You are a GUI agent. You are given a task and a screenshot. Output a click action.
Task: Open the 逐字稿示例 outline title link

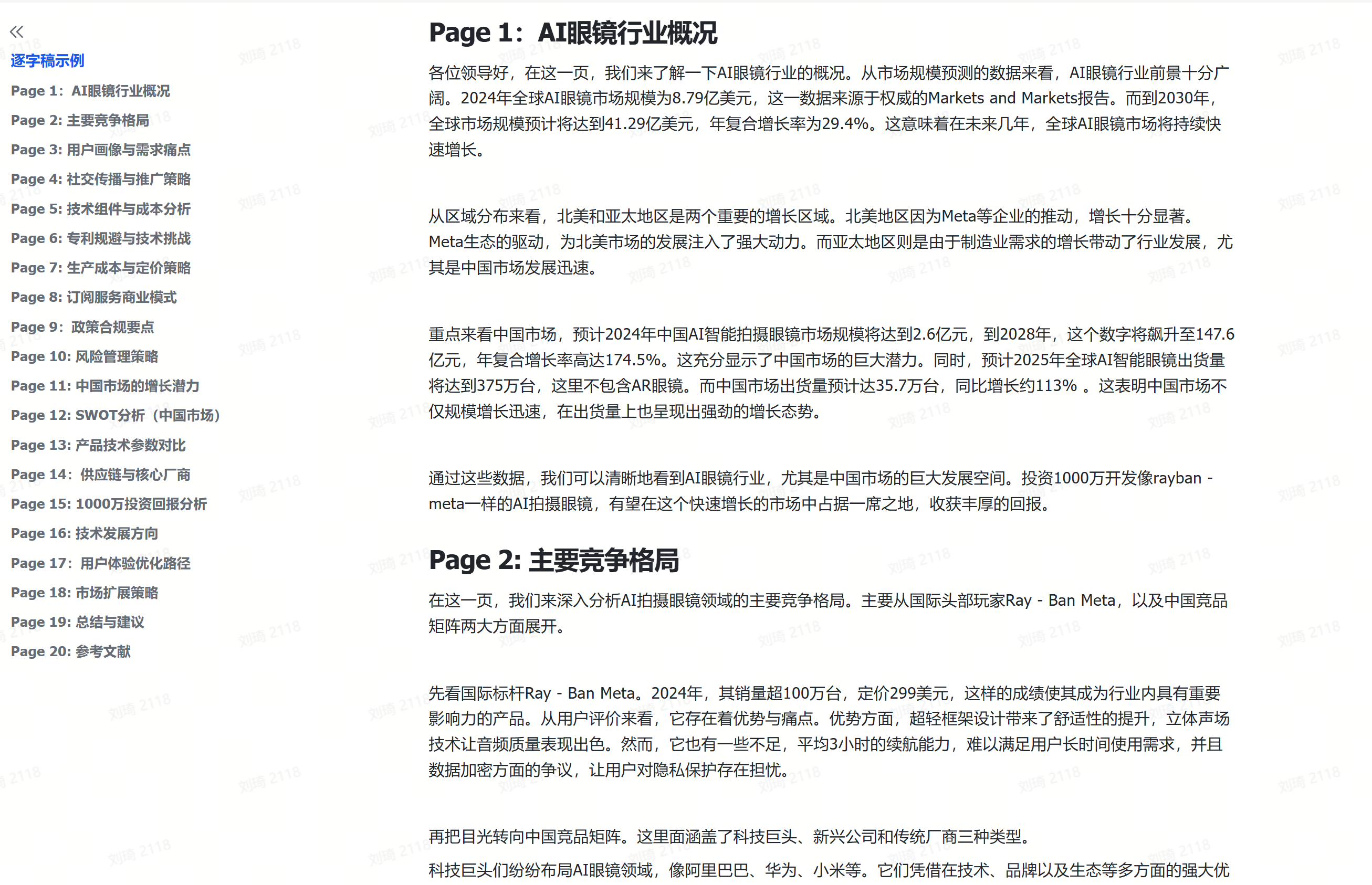(47, 60)
